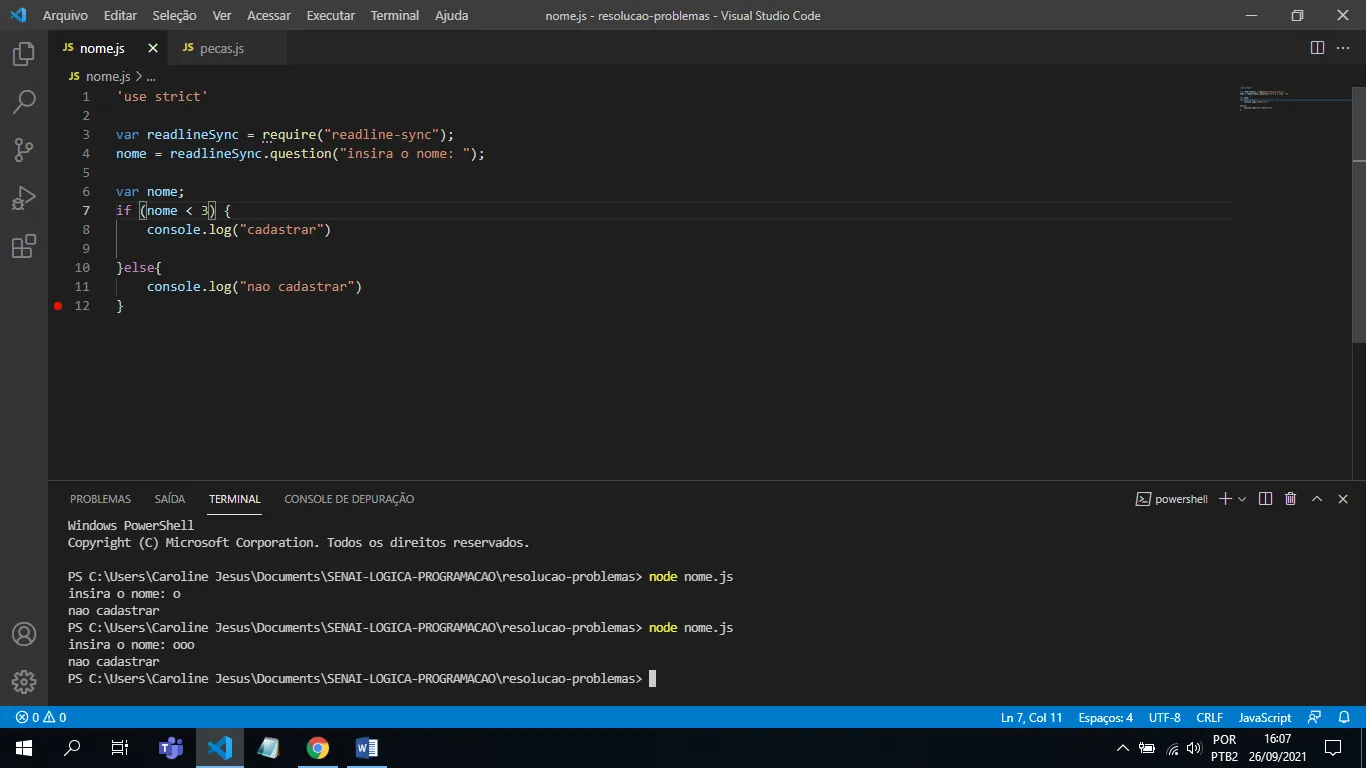This screenshot has width=1366, height=768.
Task: Open Run and Debug view
Action: (24, 198)
